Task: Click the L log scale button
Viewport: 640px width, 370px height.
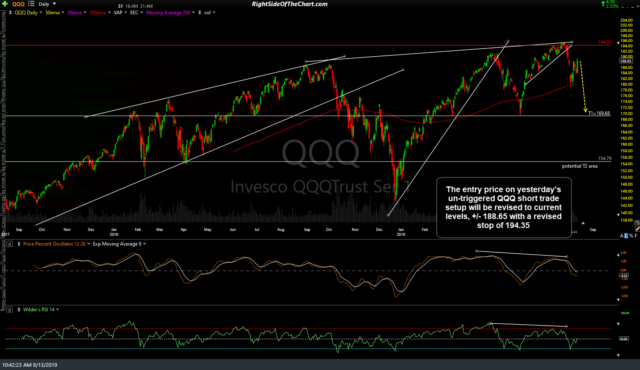Action: [x=626, y=236]
